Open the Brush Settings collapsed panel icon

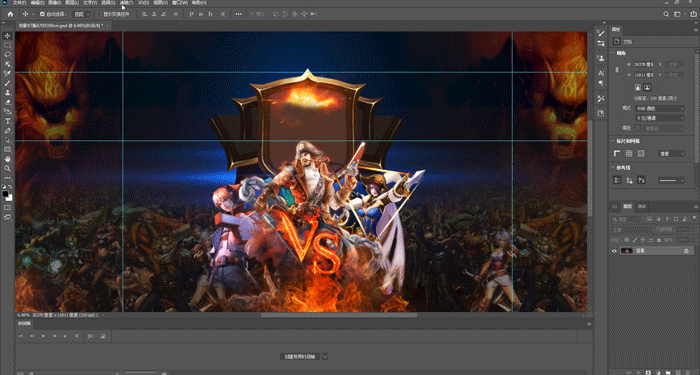tap(601, 33)
